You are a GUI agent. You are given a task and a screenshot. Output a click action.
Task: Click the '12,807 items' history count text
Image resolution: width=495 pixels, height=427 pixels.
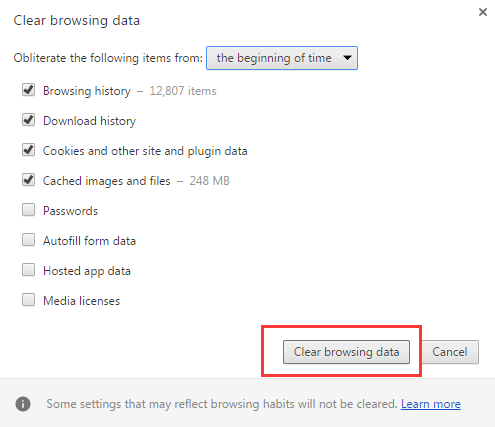(x=183, y=91)
